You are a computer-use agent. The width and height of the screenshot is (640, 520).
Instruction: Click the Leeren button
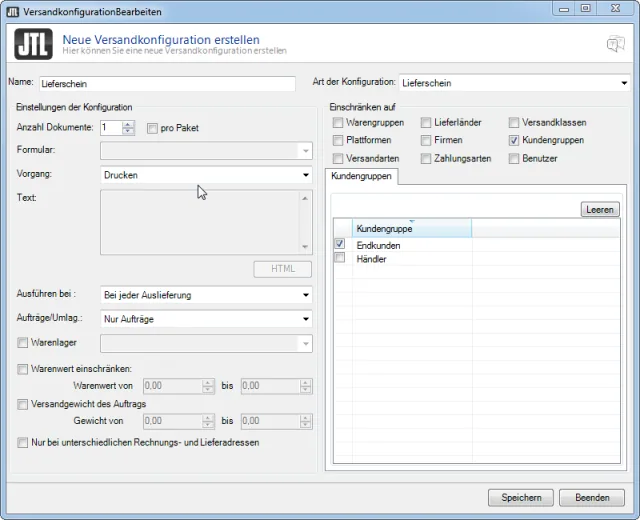(600, 209)
